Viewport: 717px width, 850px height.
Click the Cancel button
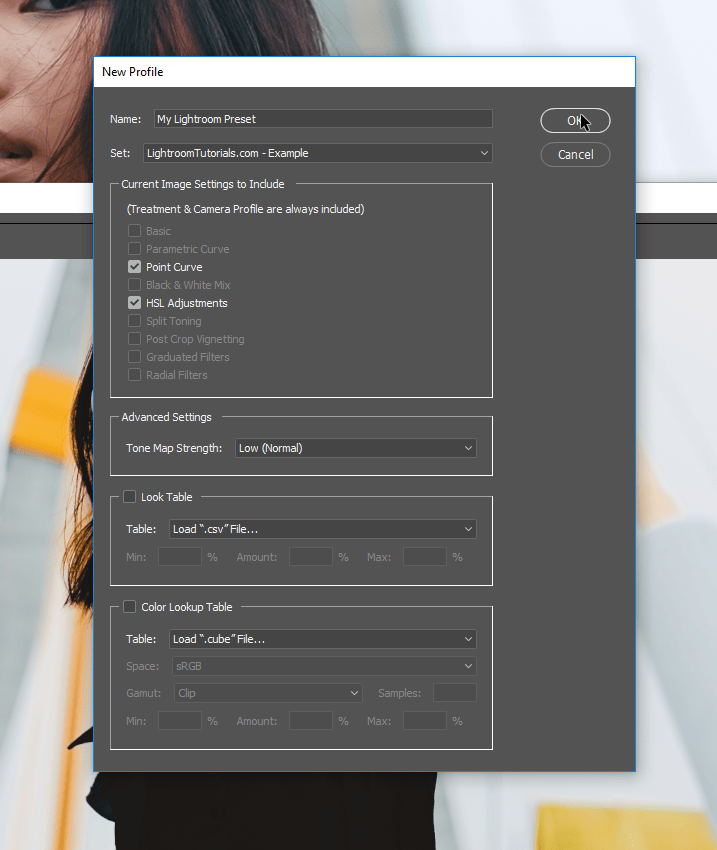575,154
